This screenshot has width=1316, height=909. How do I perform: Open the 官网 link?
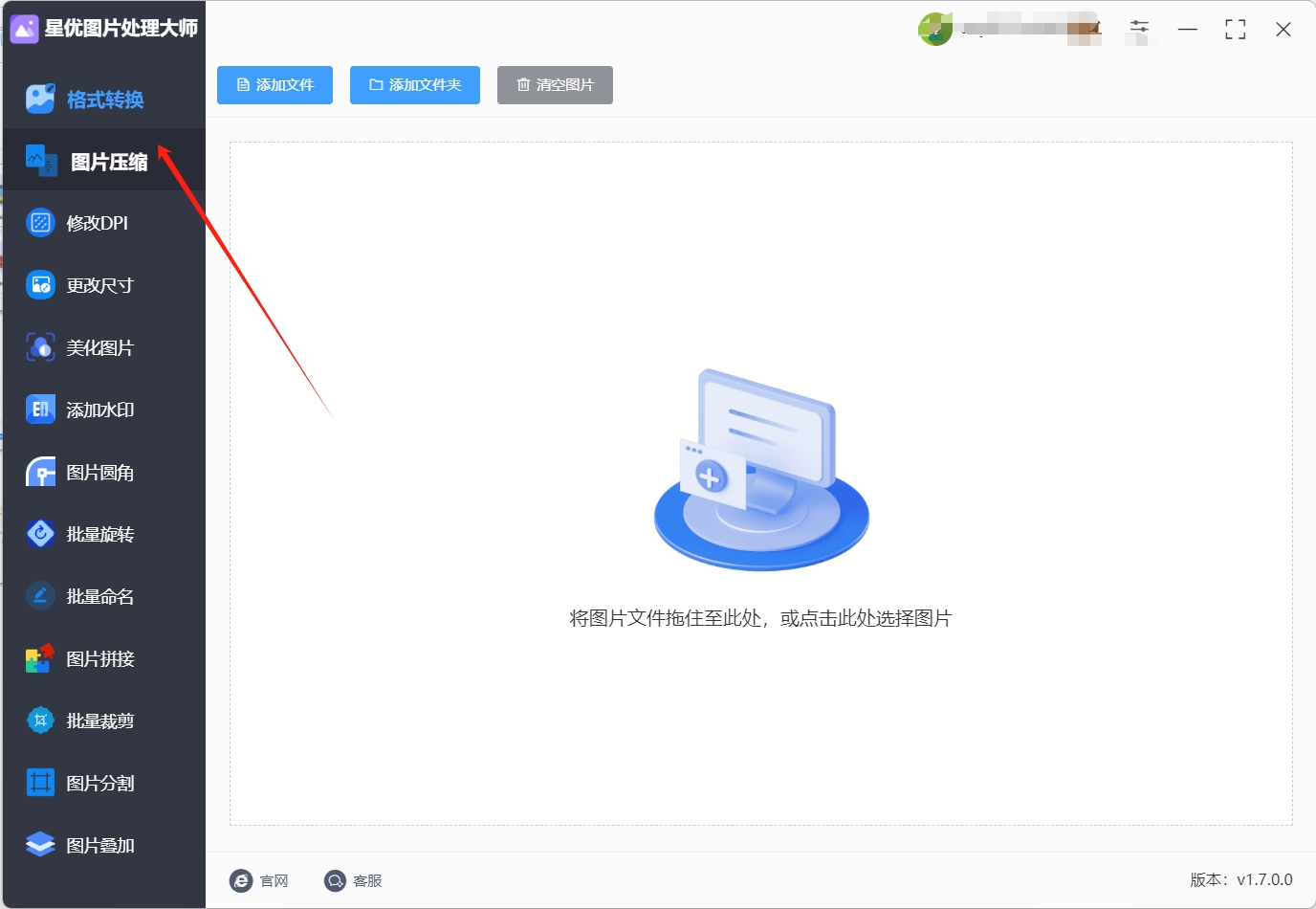coord(274,880)
